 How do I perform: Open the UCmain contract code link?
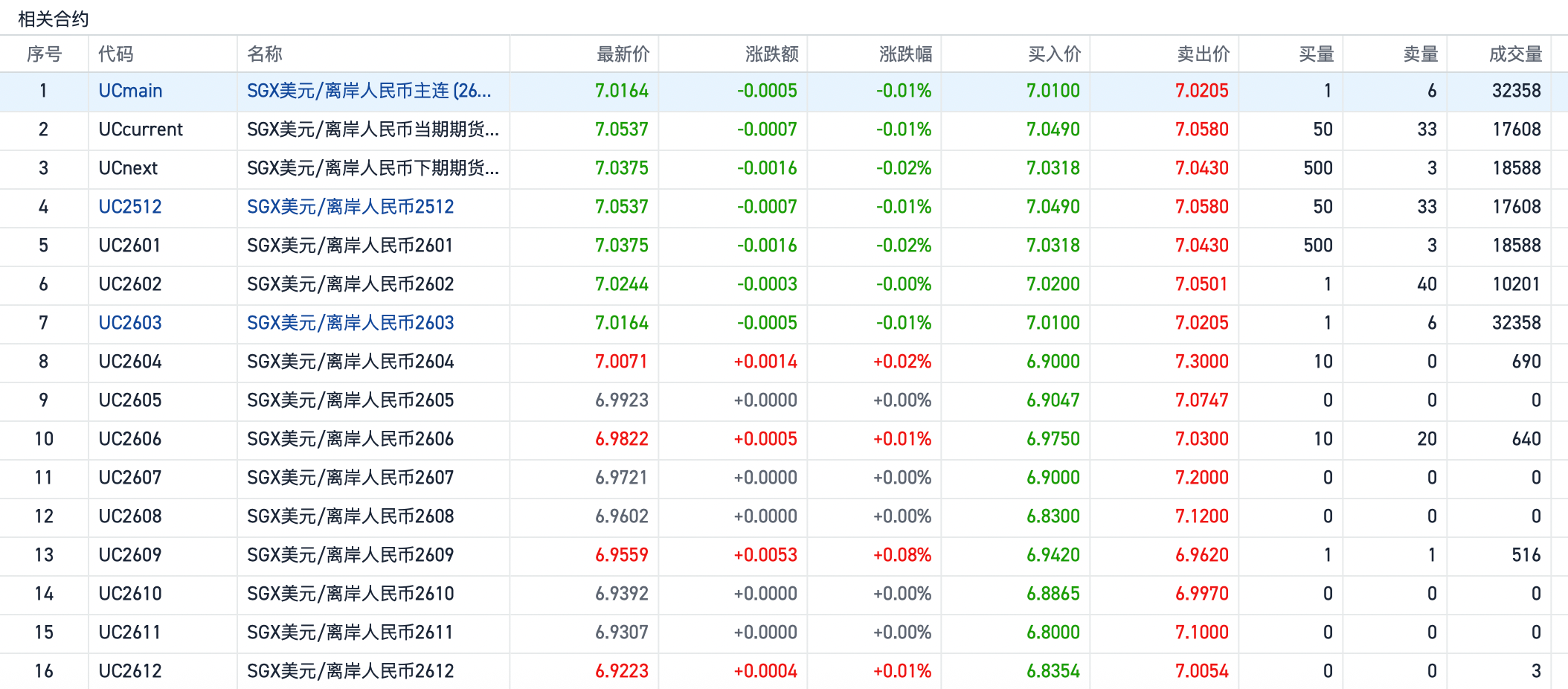(130, 91)
